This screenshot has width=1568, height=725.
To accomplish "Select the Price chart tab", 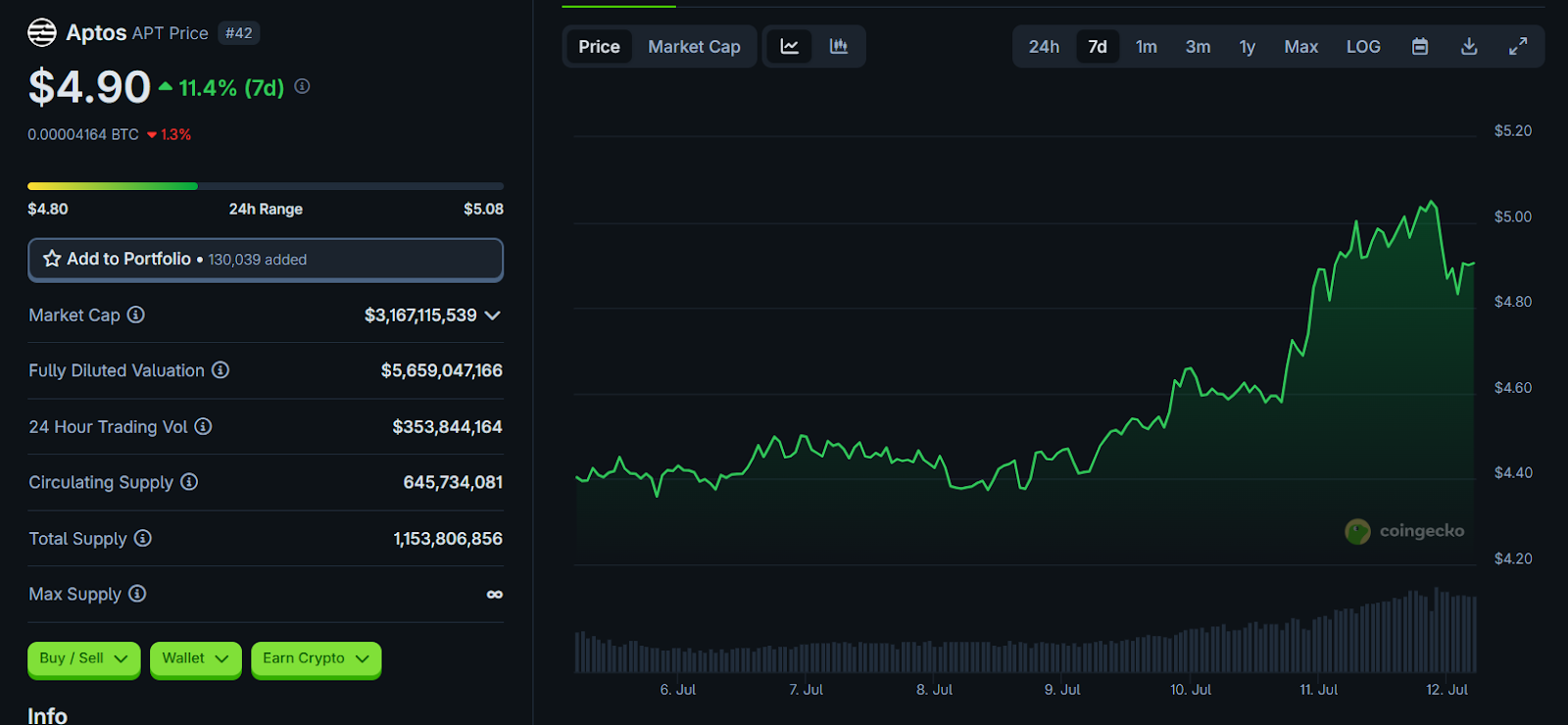I will pos(599,46).
